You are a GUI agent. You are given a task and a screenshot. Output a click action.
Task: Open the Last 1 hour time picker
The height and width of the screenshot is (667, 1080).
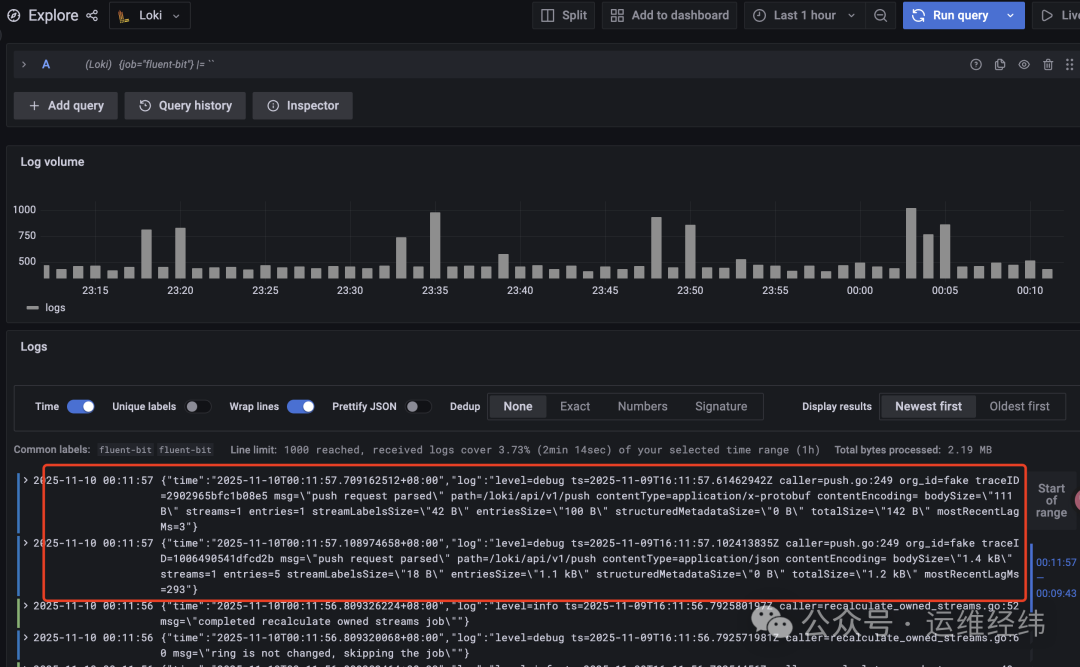(x=800, y=15)
